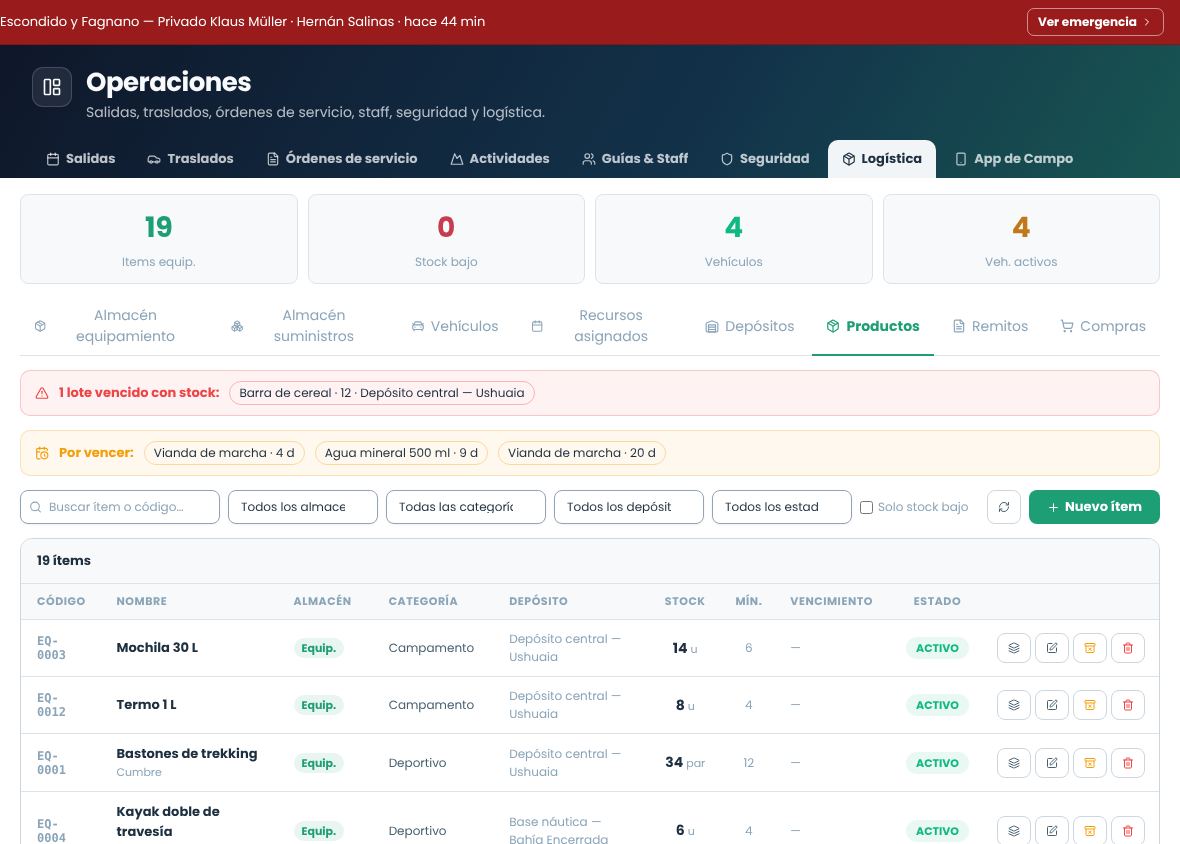Open the Vehículos subtab
This screenshot has height=844, width=1180.
[455, 326]
